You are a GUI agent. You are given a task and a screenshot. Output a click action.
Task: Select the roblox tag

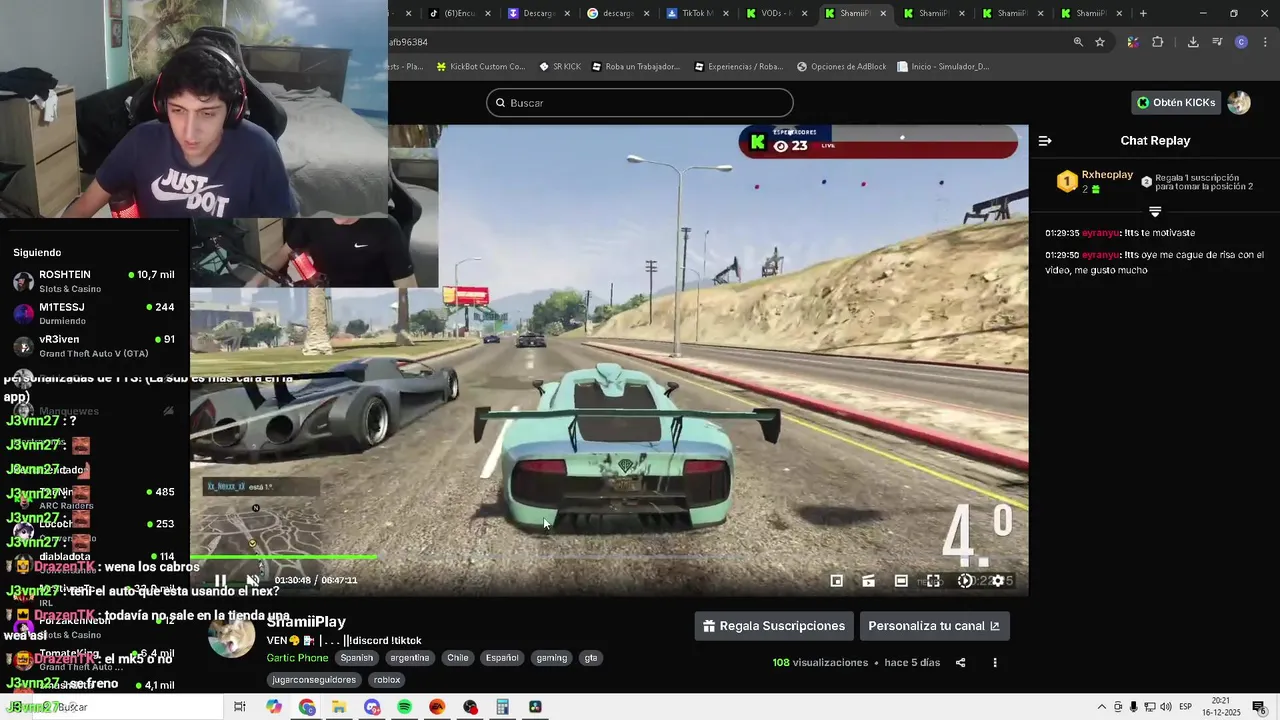tap(387, 680)
